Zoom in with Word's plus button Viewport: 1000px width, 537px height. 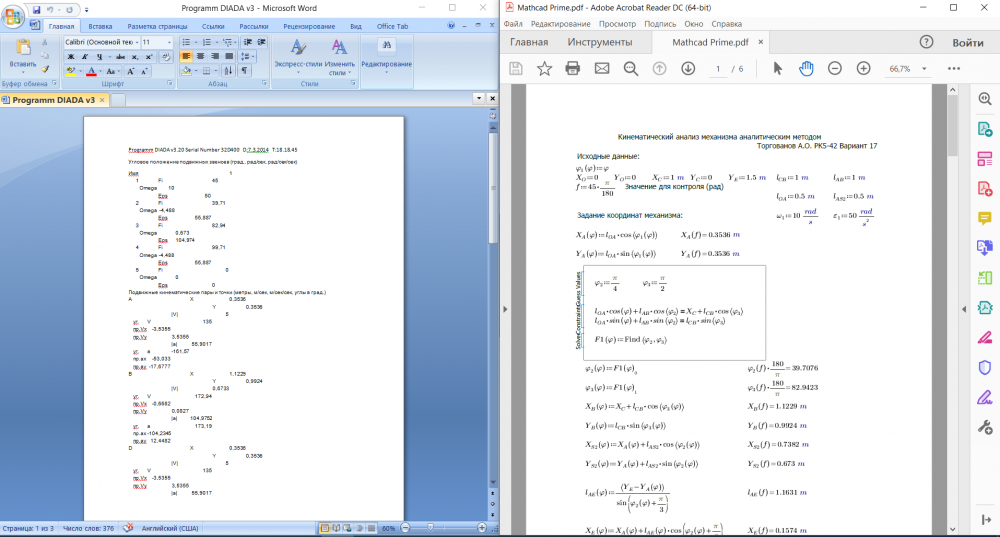click(482, 528)
